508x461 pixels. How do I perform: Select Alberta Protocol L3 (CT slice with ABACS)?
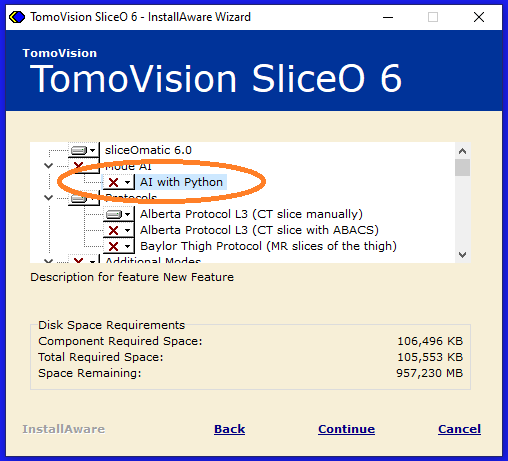point(259,230)
